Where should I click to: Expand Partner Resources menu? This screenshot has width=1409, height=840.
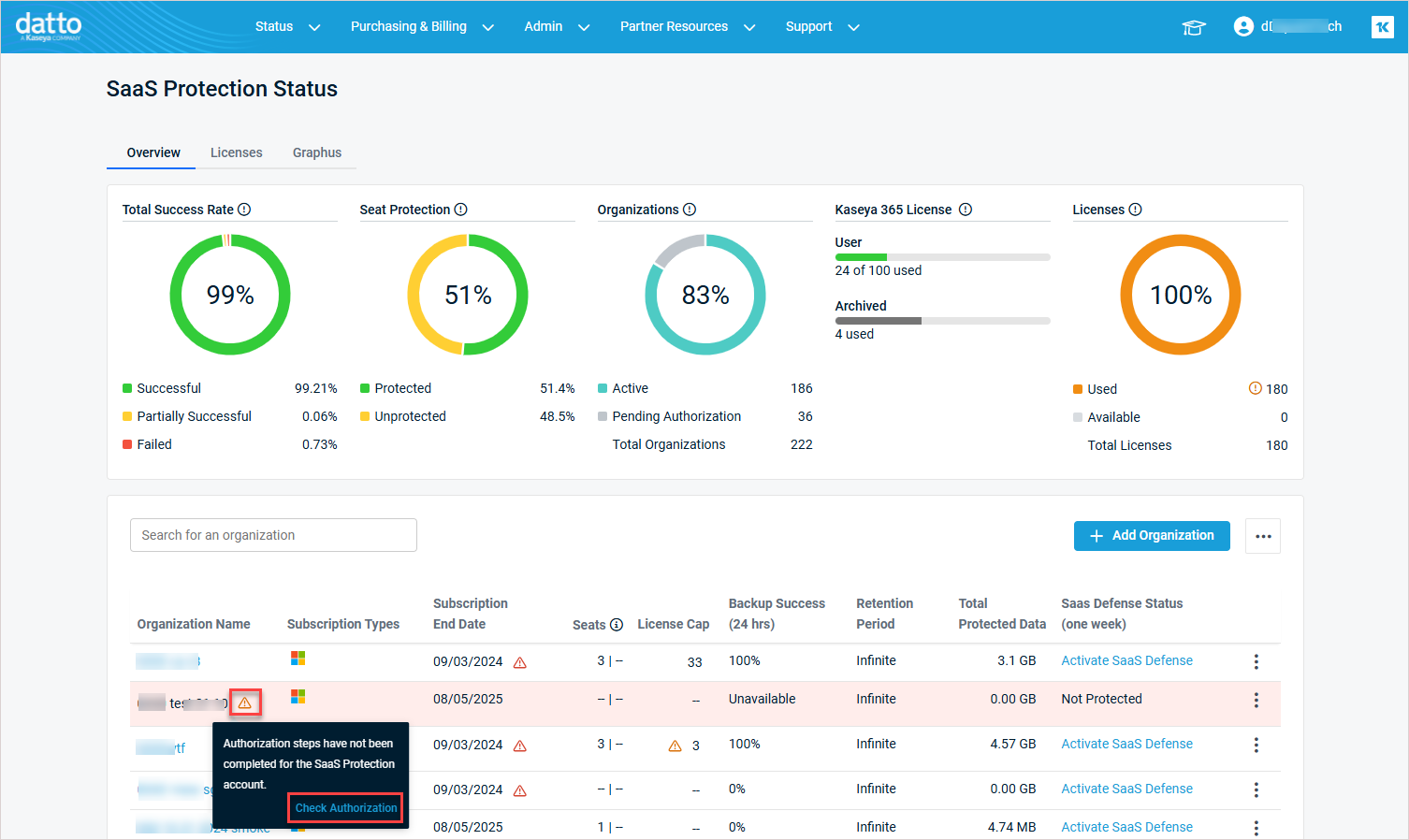[x=688, y=26]
